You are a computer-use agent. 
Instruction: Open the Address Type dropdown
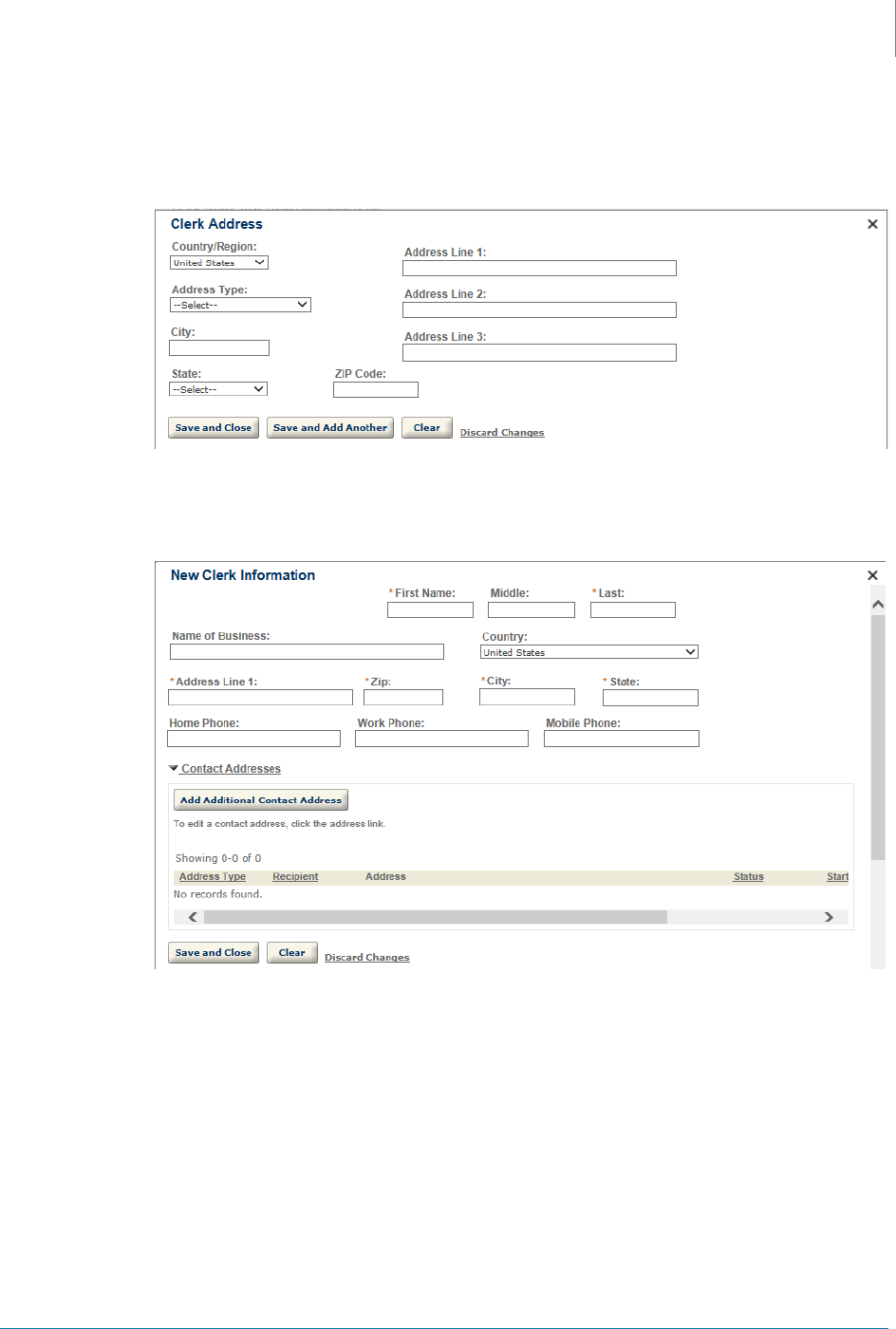click(x=240, y=305)
